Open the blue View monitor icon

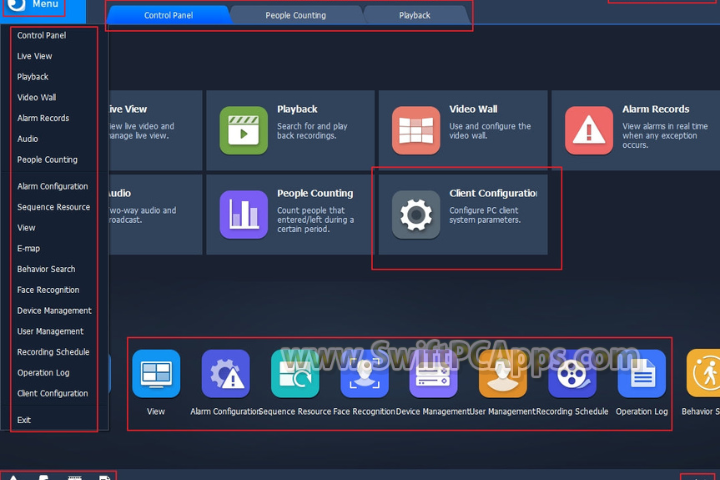click(156, 373)
